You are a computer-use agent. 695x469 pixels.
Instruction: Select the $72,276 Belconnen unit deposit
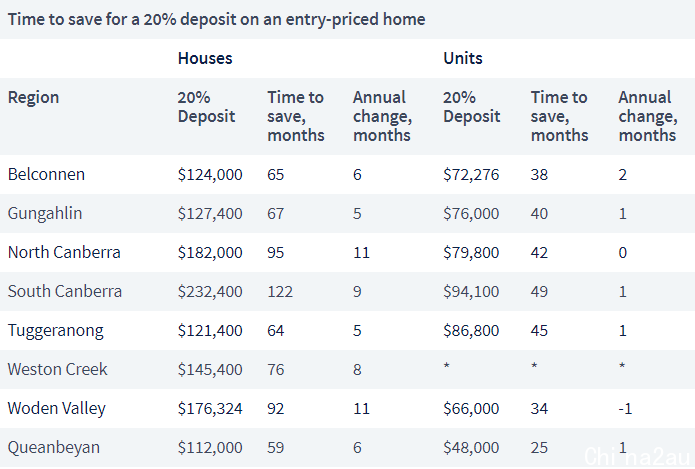tap(471, 175)
